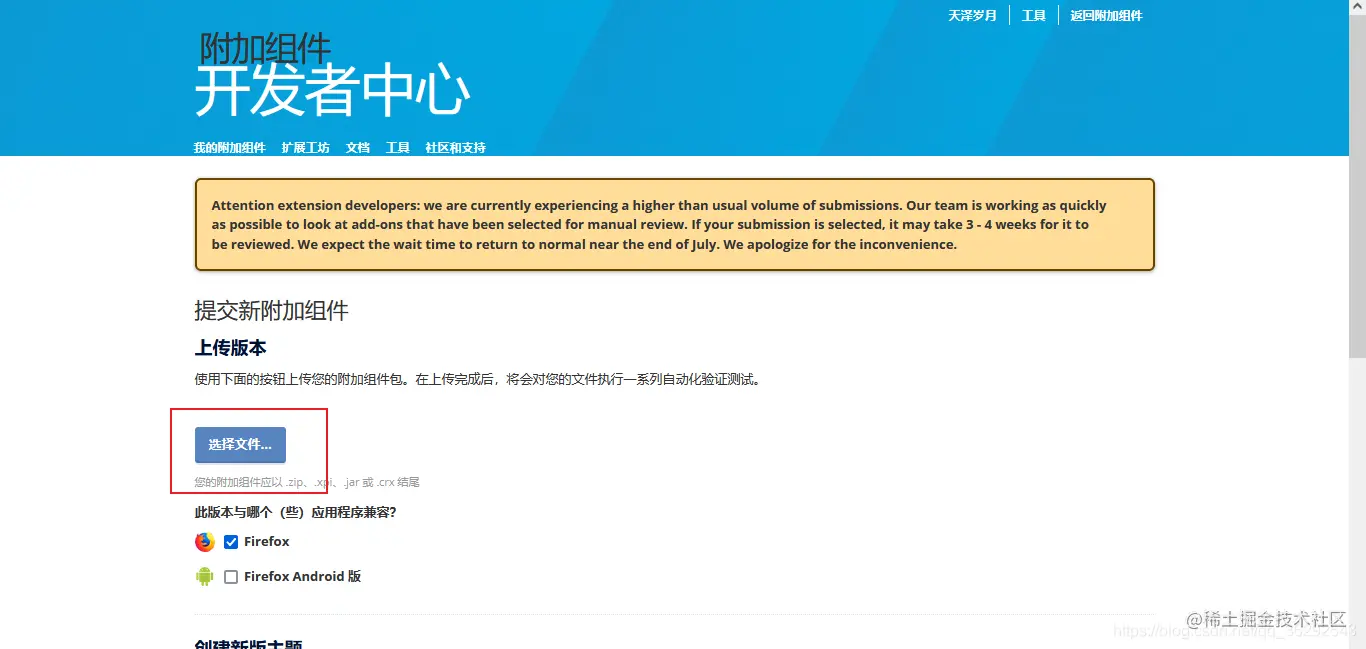Click the 开发者中心 header title
The width and height of the screenshot is (1366, 649).
click(332, 92)
